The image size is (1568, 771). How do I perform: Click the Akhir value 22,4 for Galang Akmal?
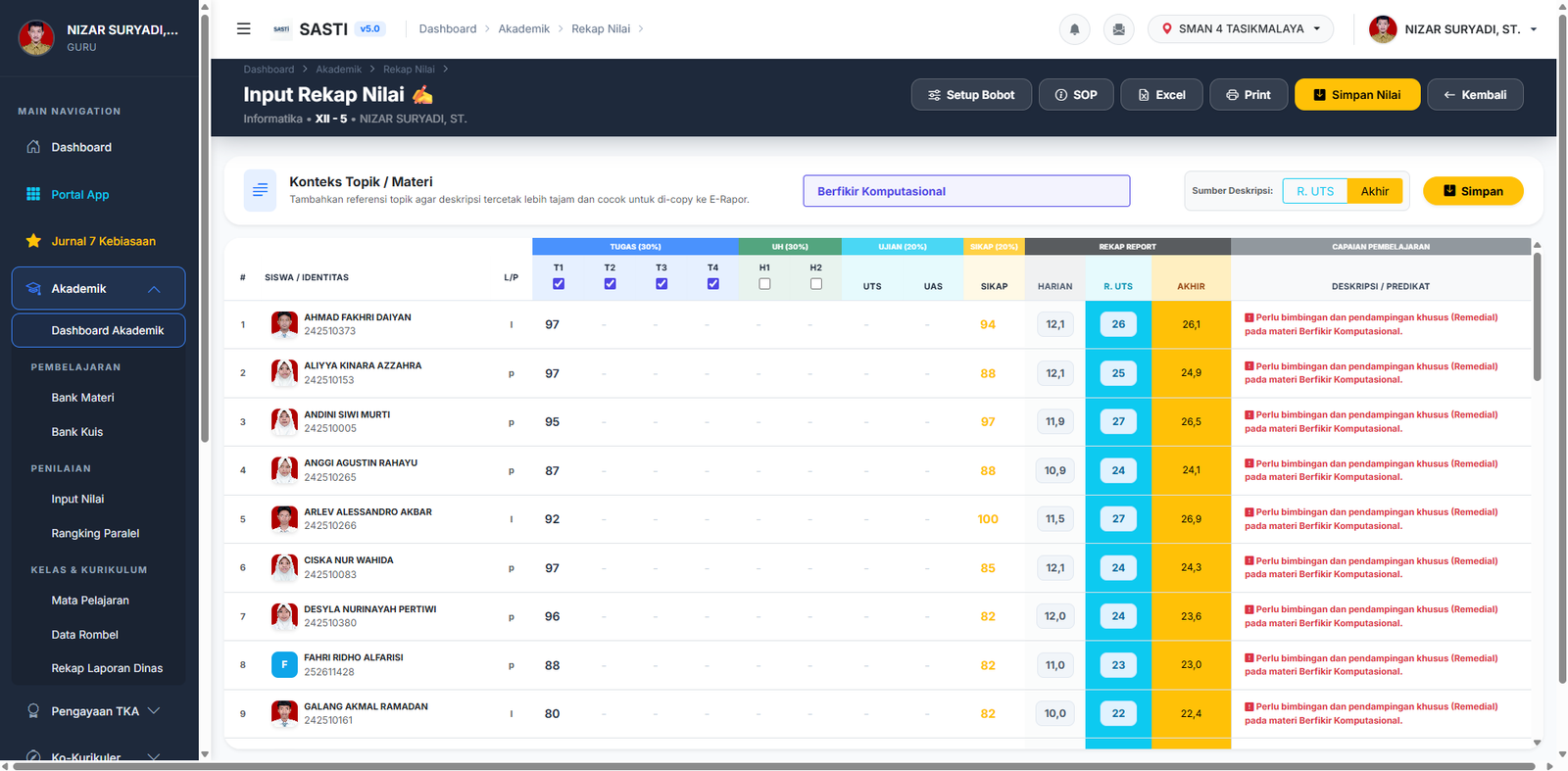tap(1191, 714)
